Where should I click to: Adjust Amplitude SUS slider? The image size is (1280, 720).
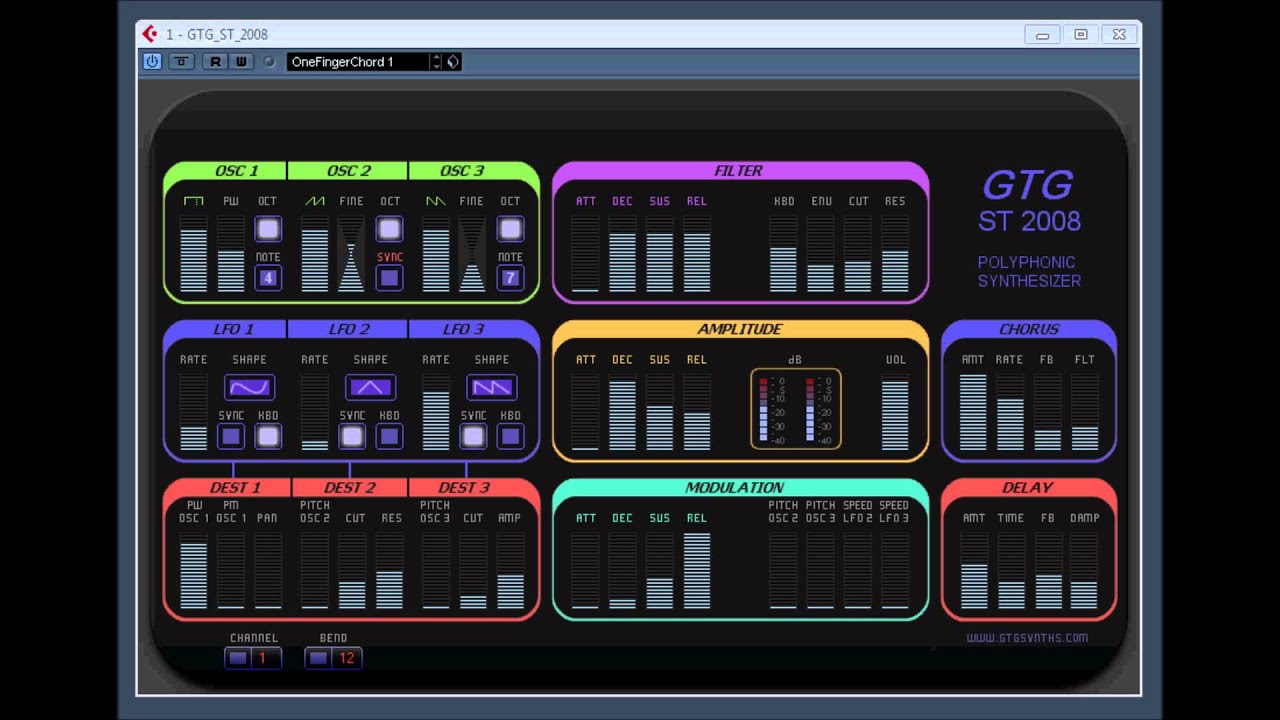(659, 412)
